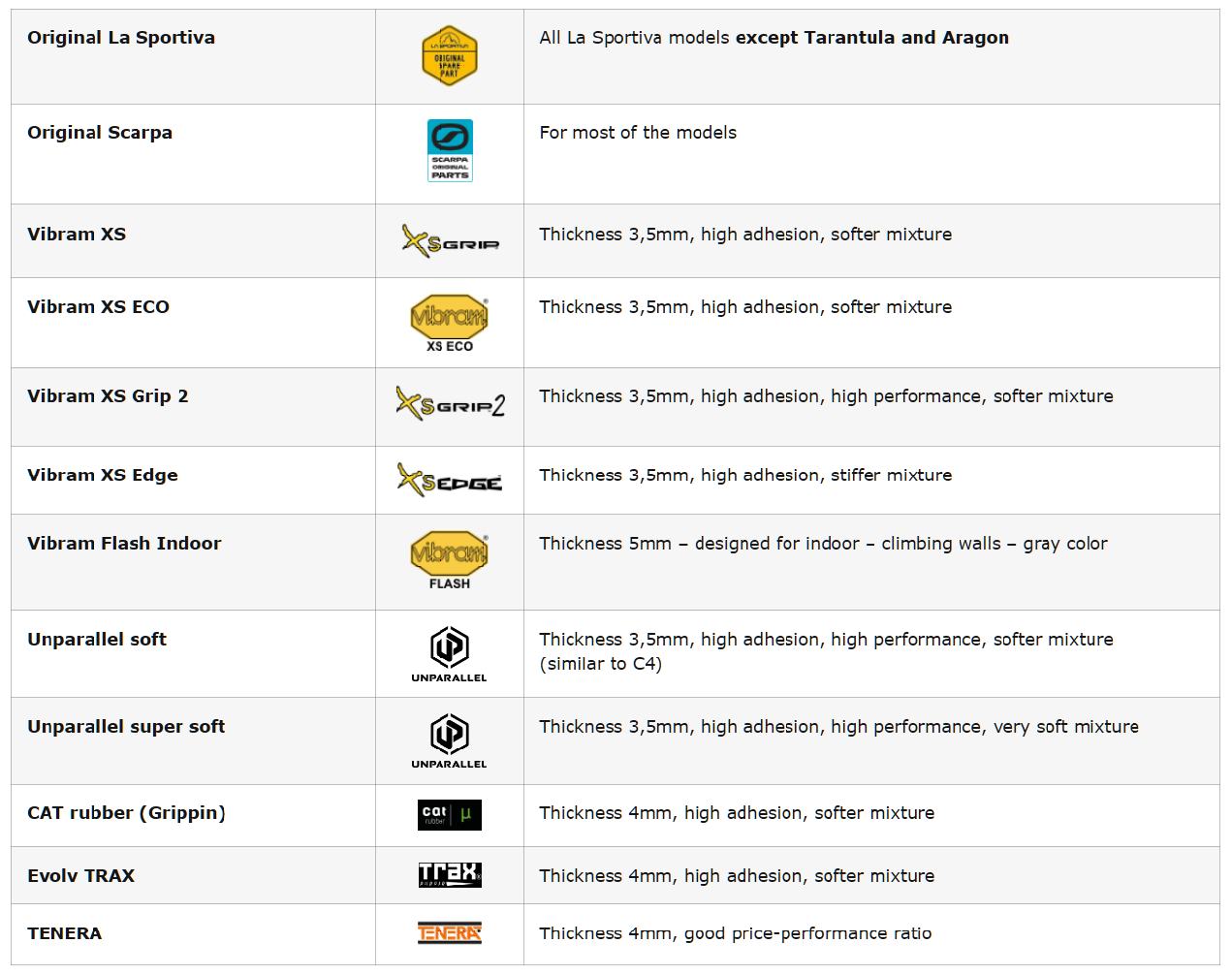Select the Original Scarpa label
1232x975 pixels.
(x=100, y=133)
